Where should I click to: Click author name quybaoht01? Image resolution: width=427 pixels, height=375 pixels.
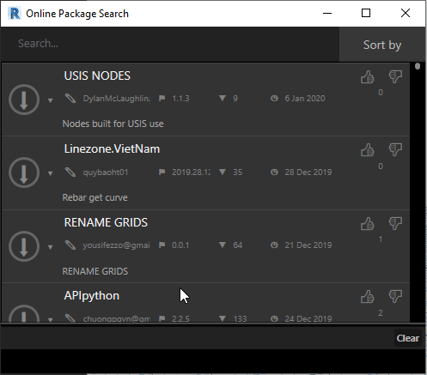(105, 172)
